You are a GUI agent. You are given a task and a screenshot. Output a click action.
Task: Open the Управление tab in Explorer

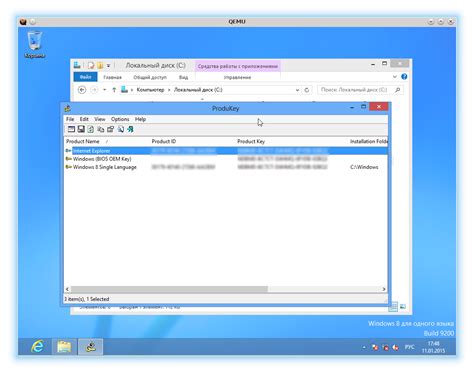pyautogui.click(x=237, y=77)
